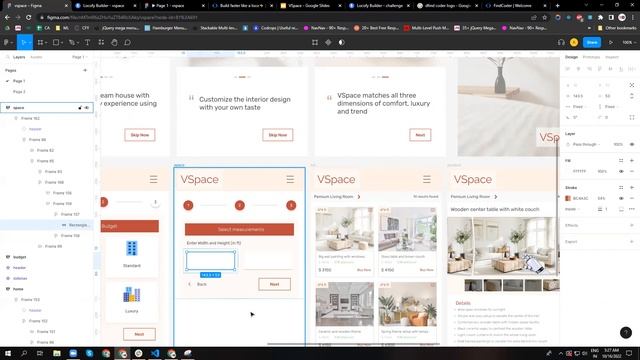The image size is (640, 360).
Task: Click the fill opacity 100% value
Action: (602, 171)
